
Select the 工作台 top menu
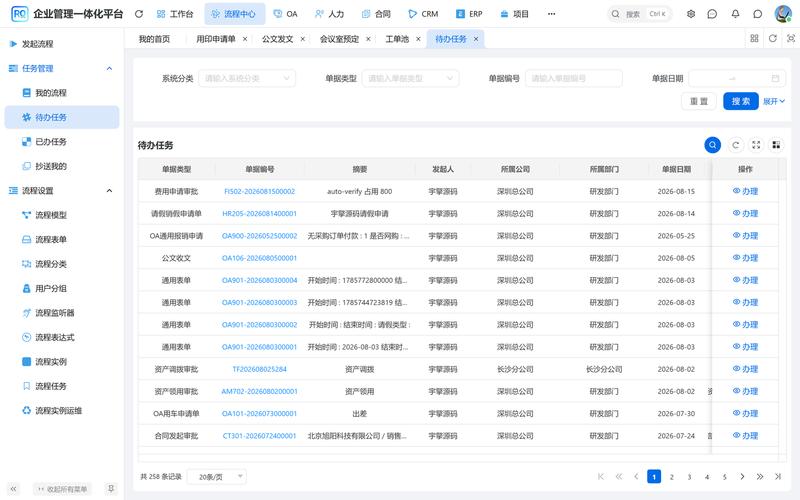(x=175, y=14)
